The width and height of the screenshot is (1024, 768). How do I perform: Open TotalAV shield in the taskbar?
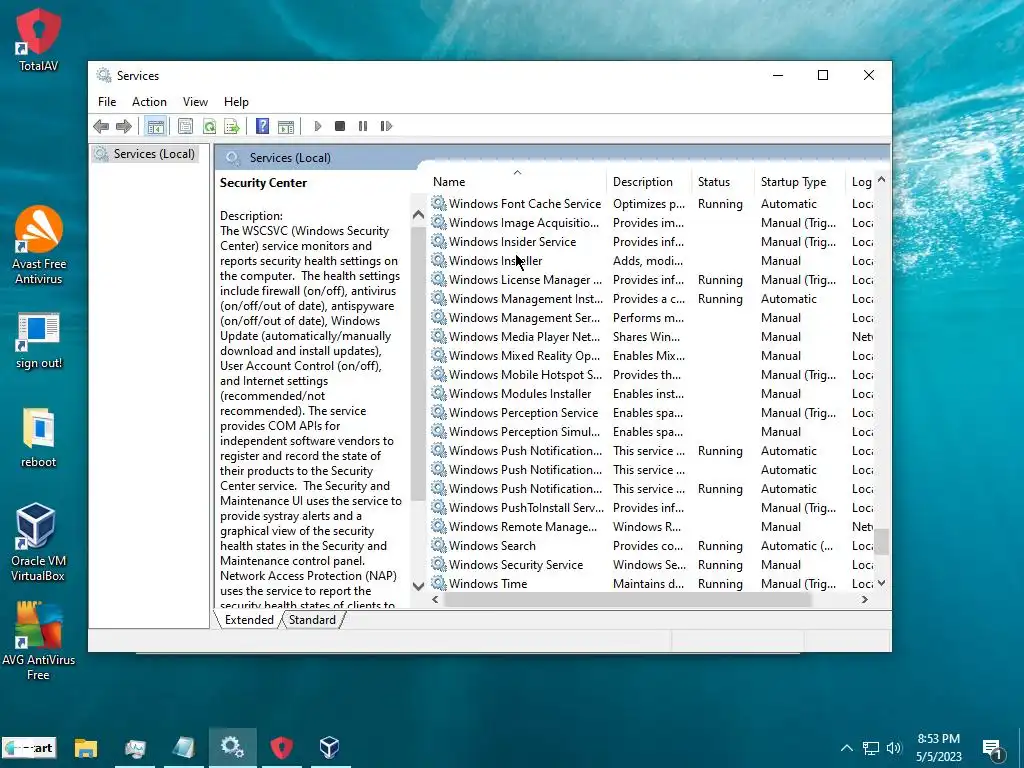tap(281, 748)
